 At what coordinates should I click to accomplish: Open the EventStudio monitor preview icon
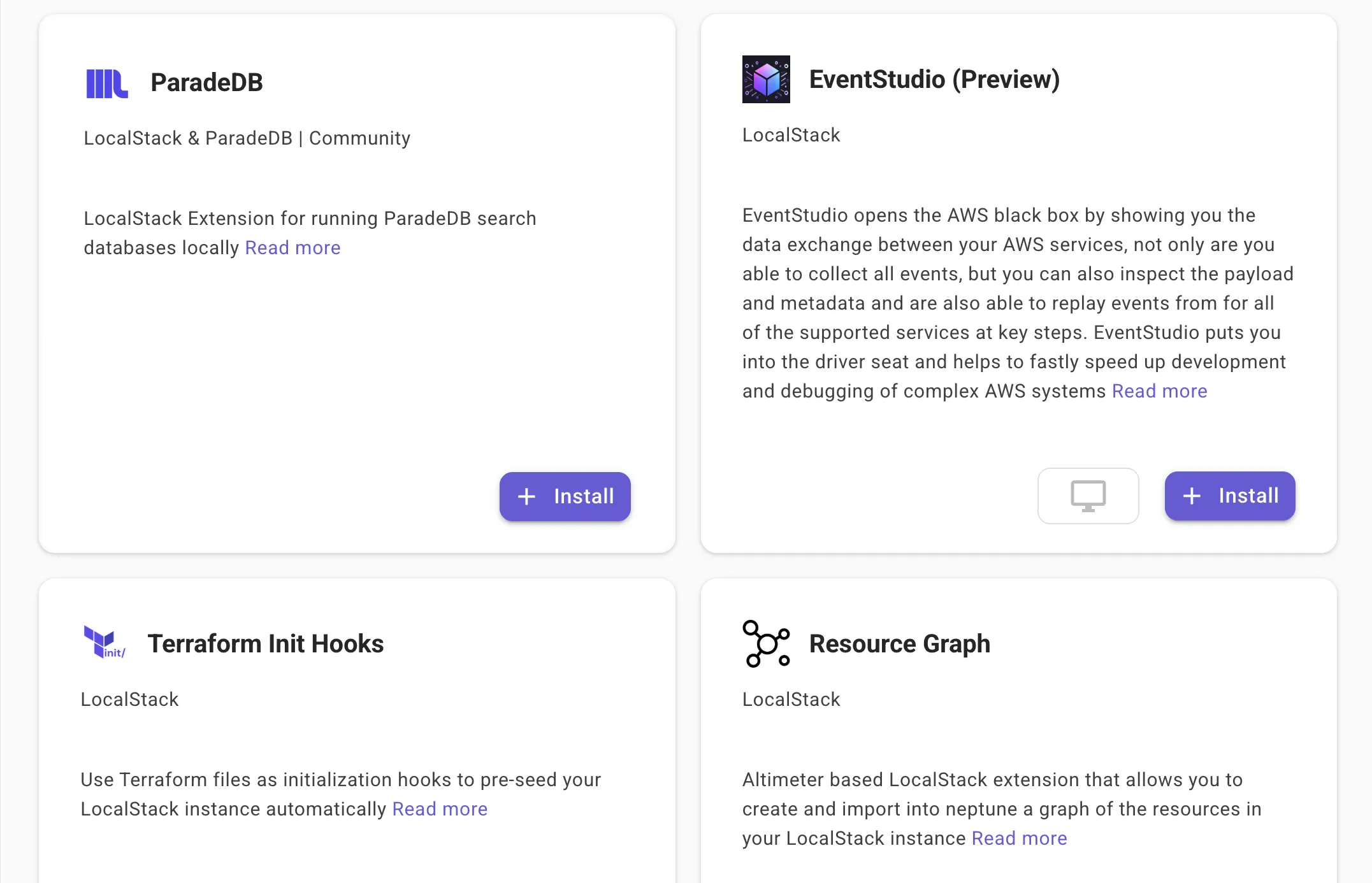tap(1088, 496)
